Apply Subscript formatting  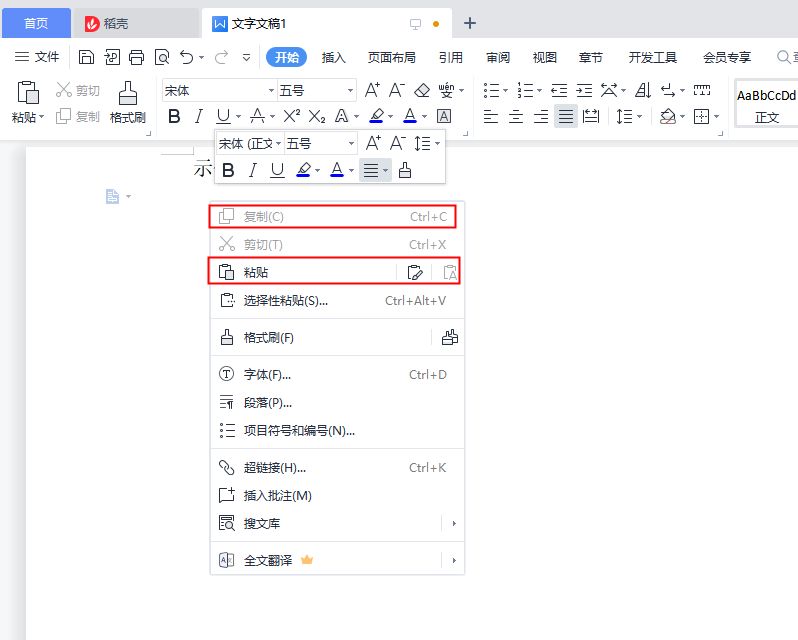[x=317, y=117]
